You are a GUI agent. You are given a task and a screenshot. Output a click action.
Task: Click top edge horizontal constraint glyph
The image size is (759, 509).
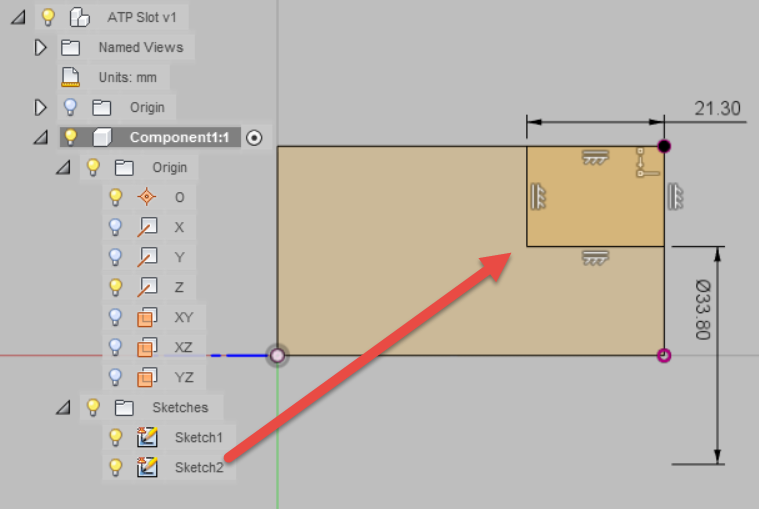[595, 157]
